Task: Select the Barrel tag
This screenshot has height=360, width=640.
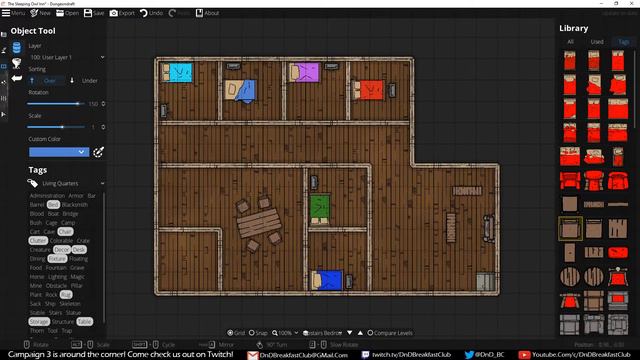Action: (x=37, y=204)
